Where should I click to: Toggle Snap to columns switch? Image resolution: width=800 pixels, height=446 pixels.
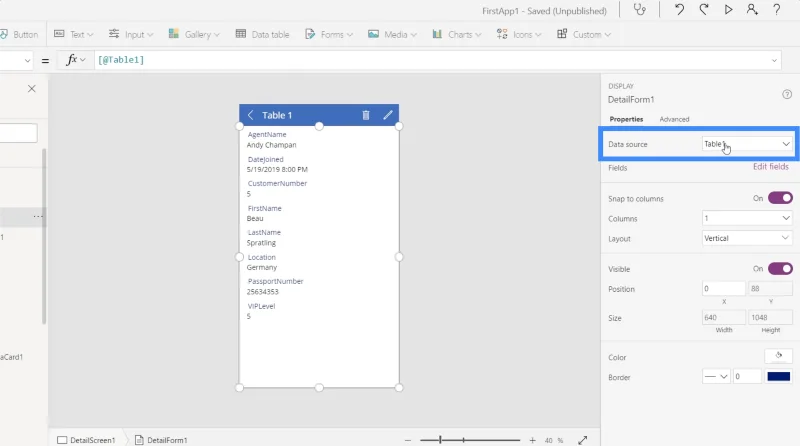pyautogui.click(x=780, y=198)
